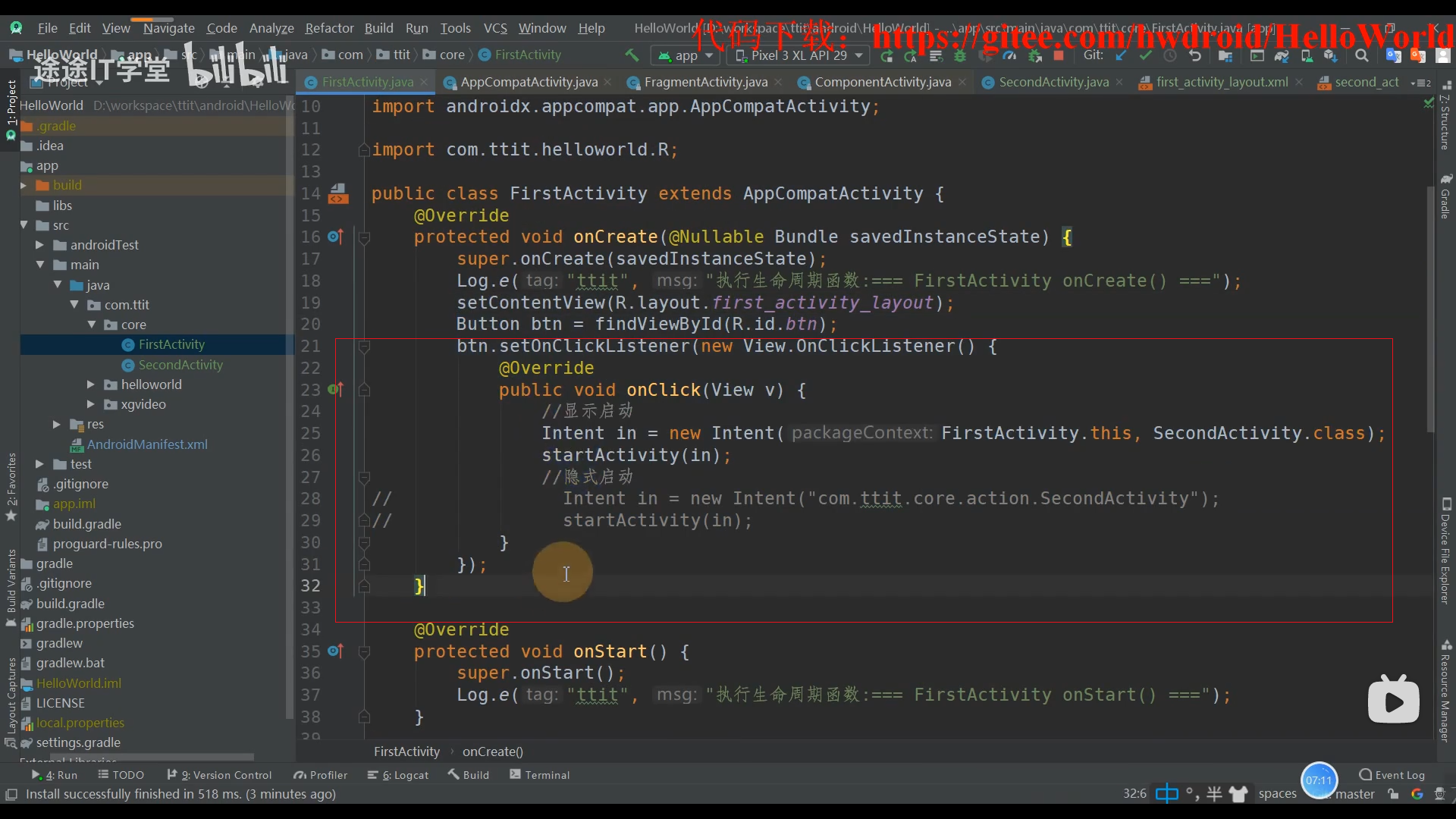Image resolution: width=1456 pixels, height=819 pixels.
Task: Click the Git Rollback revert icon
Action: (1195, 55)
